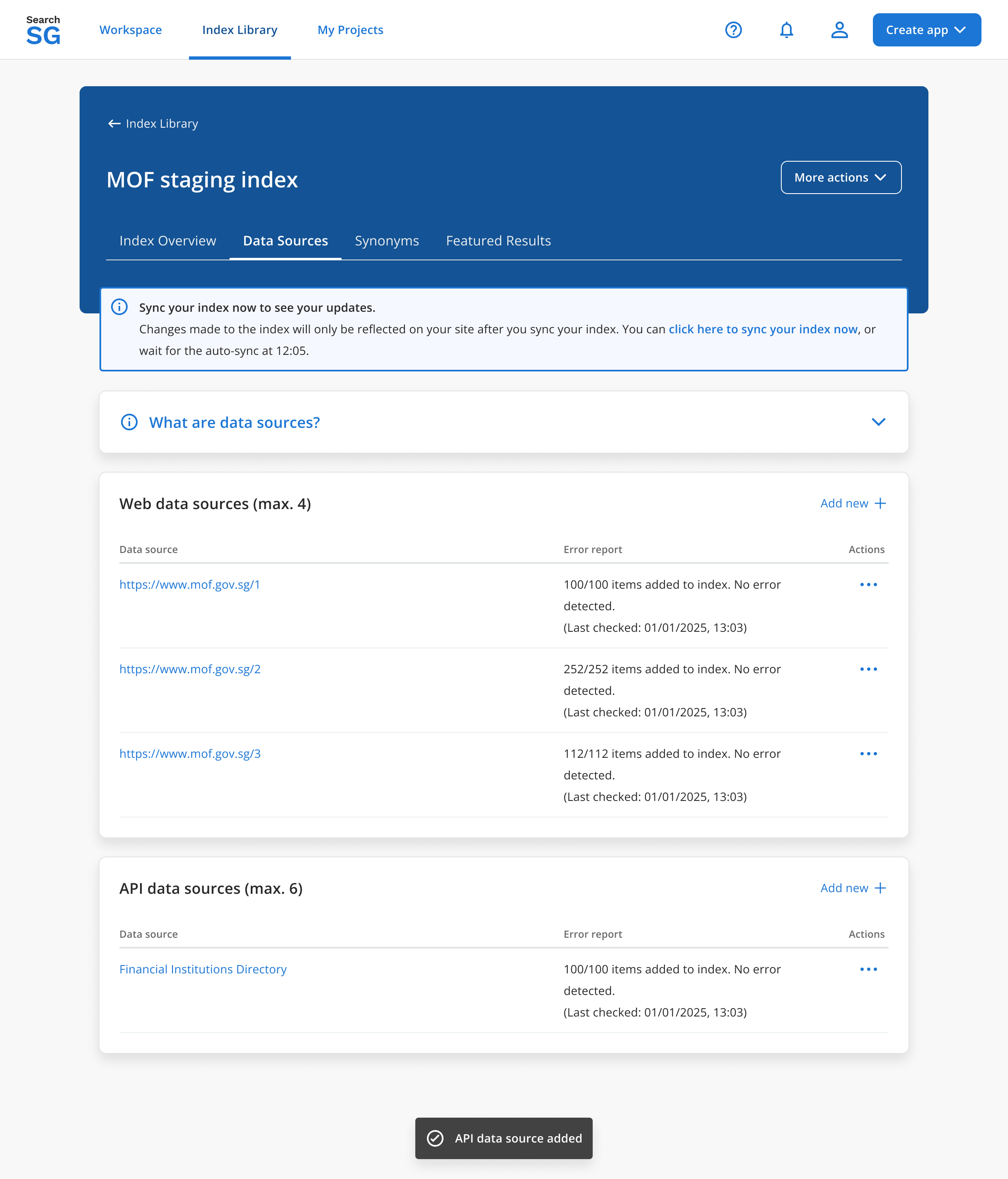
Task: Open the help question mark icon
Action: point(733,29)
